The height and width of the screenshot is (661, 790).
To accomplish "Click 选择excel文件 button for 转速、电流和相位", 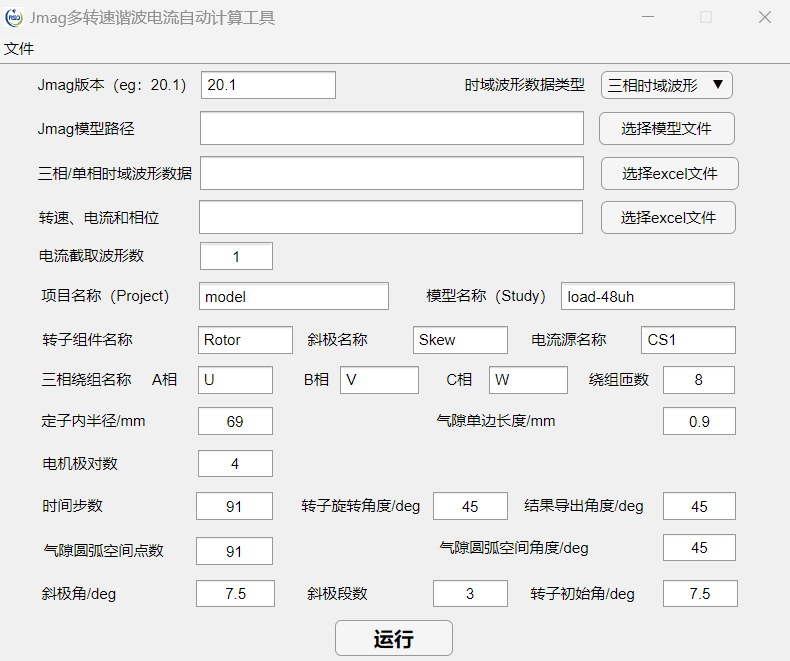I will (x=668, y=217).
